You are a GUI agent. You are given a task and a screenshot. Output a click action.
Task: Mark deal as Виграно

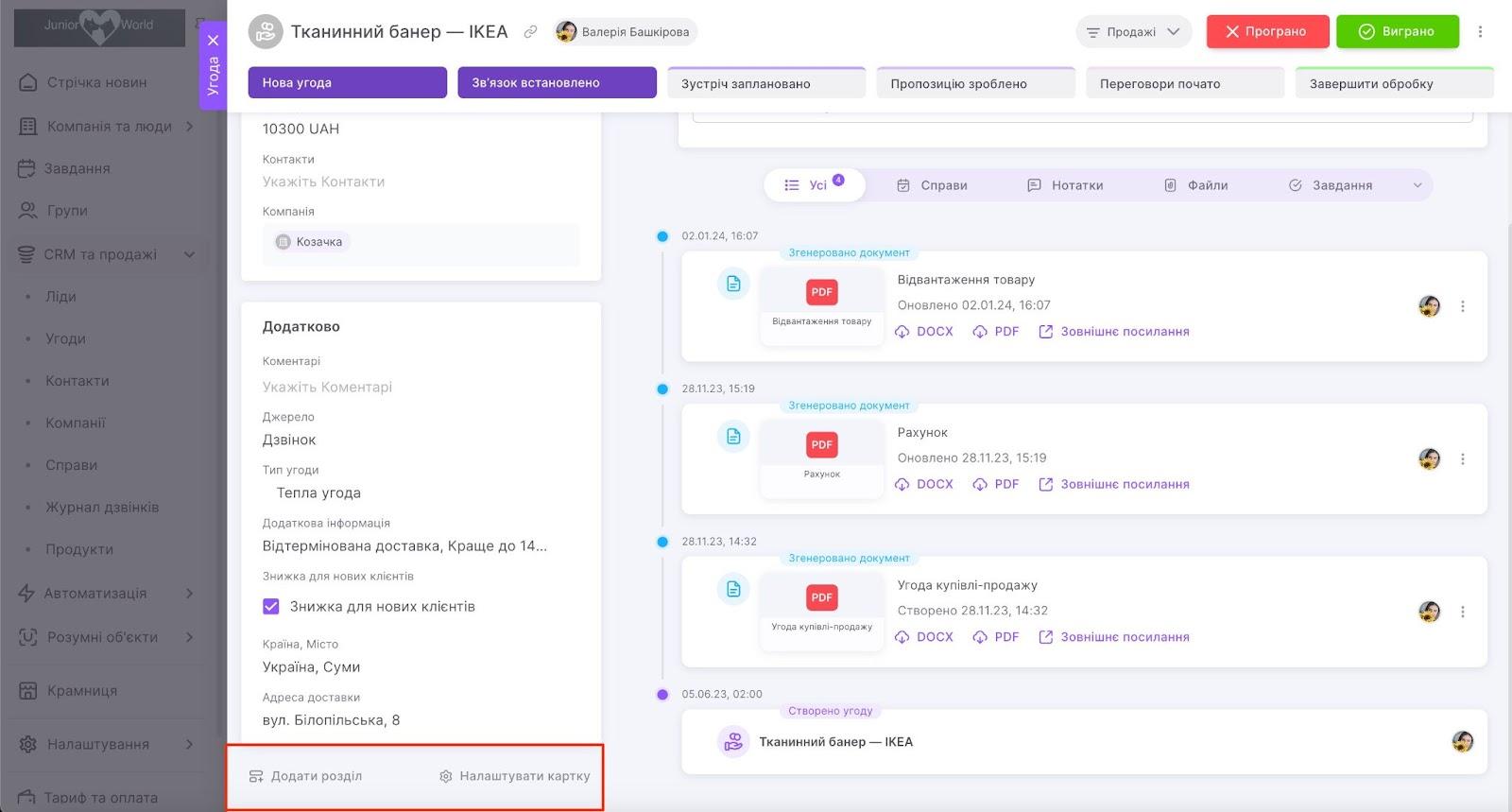[x=1397, y=31]
